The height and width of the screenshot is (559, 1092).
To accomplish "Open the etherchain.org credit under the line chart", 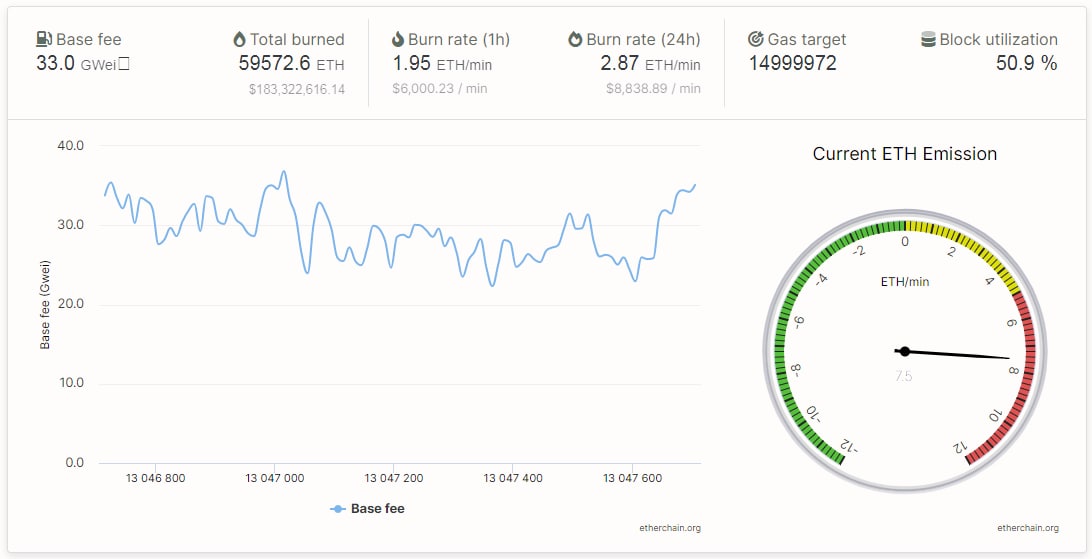I will click(x=670, y=528).
